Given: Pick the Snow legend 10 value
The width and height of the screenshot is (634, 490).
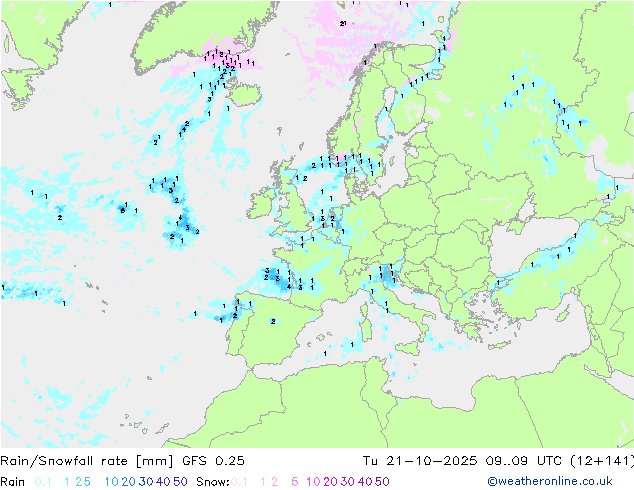Looking at the screenshot, I should pyautogui.click(x=313, y=482).
